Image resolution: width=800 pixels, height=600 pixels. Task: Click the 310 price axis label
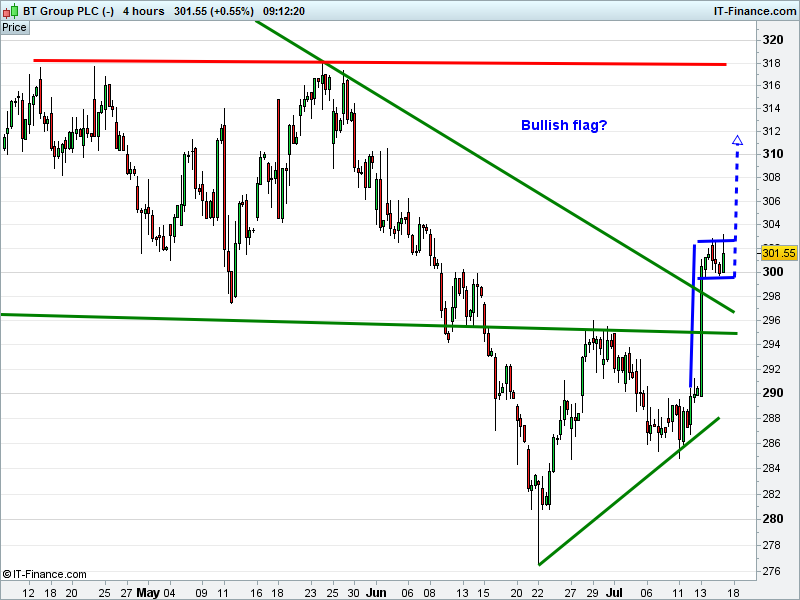(772, 154)
